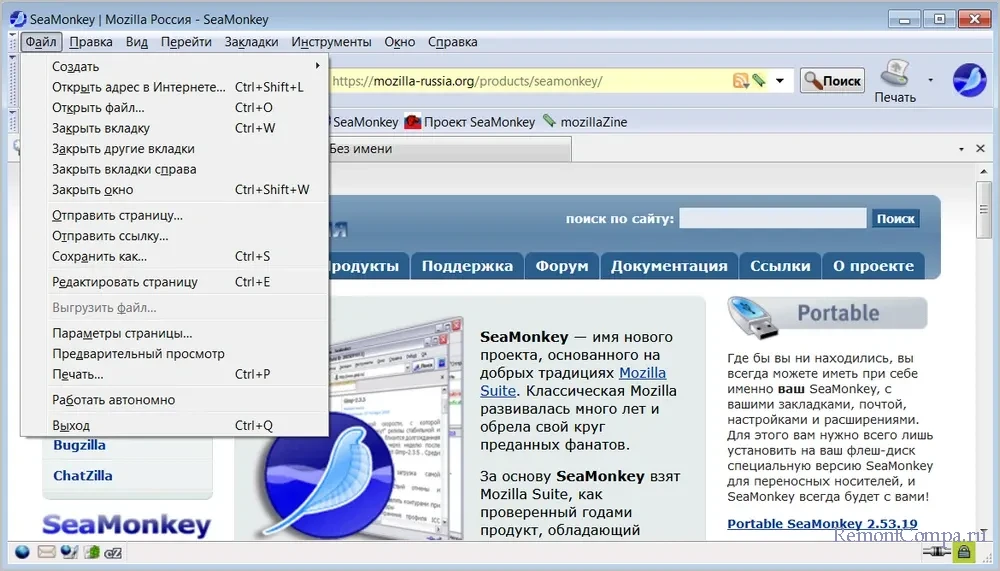
Task: Click the SeaMonkey bookmark in bookmarks toolbar
Action: pos(365,122)
